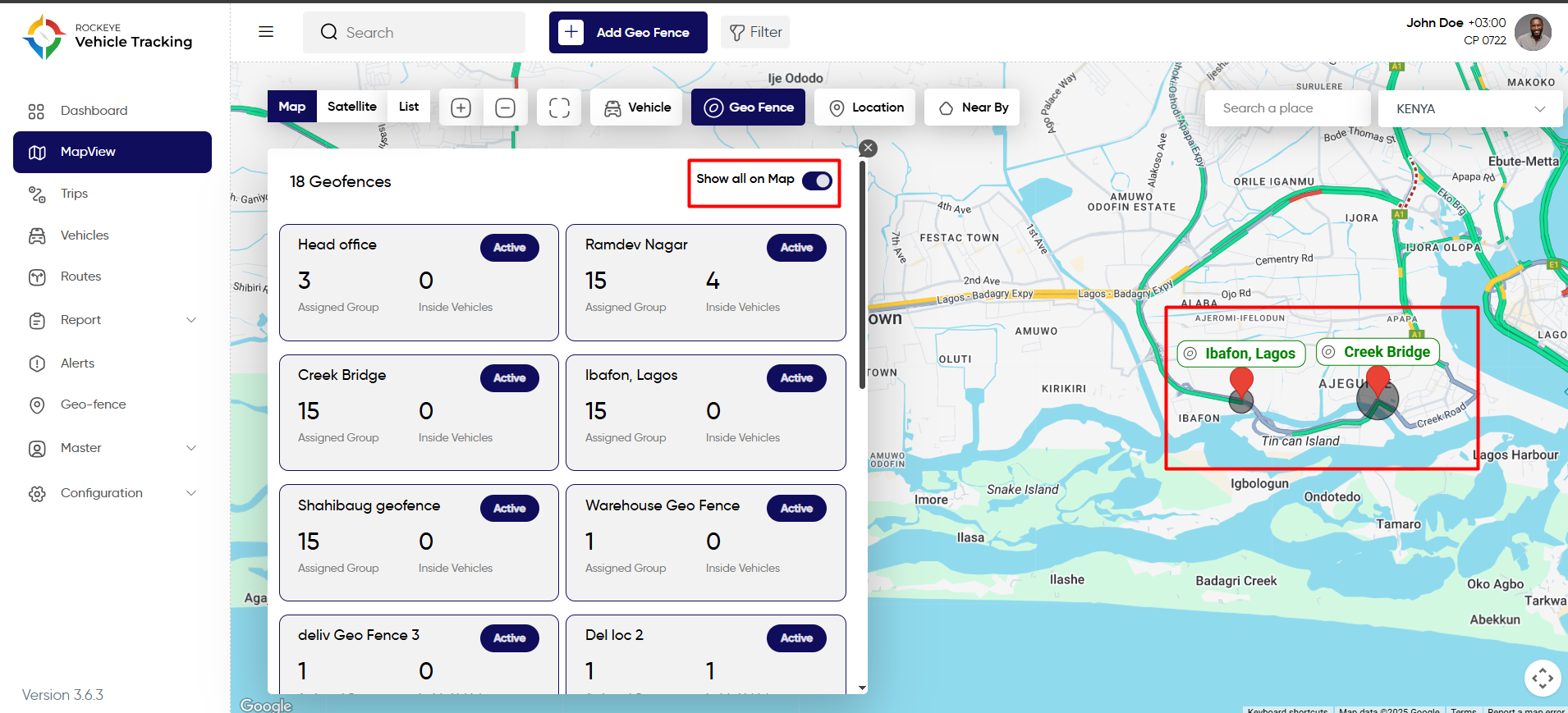
Task: Expand the Report menu chevron
Action: [x=191, y=320]
